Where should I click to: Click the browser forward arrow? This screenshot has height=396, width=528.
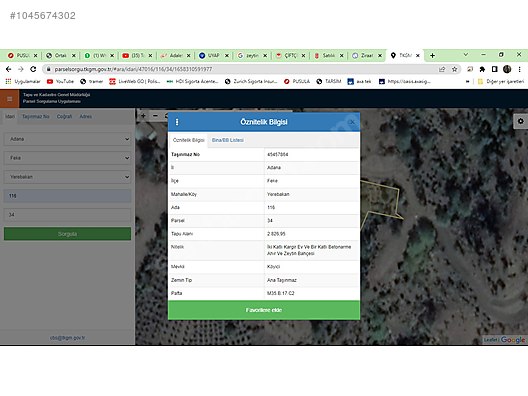(21, 69)
